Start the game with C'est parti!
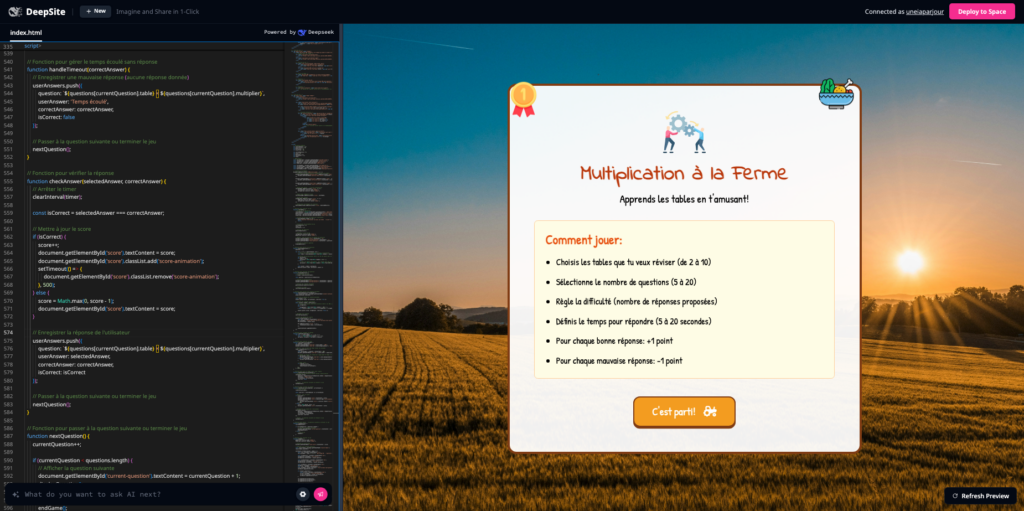This screenshot has height=511, width=1024. pos(684,412)
